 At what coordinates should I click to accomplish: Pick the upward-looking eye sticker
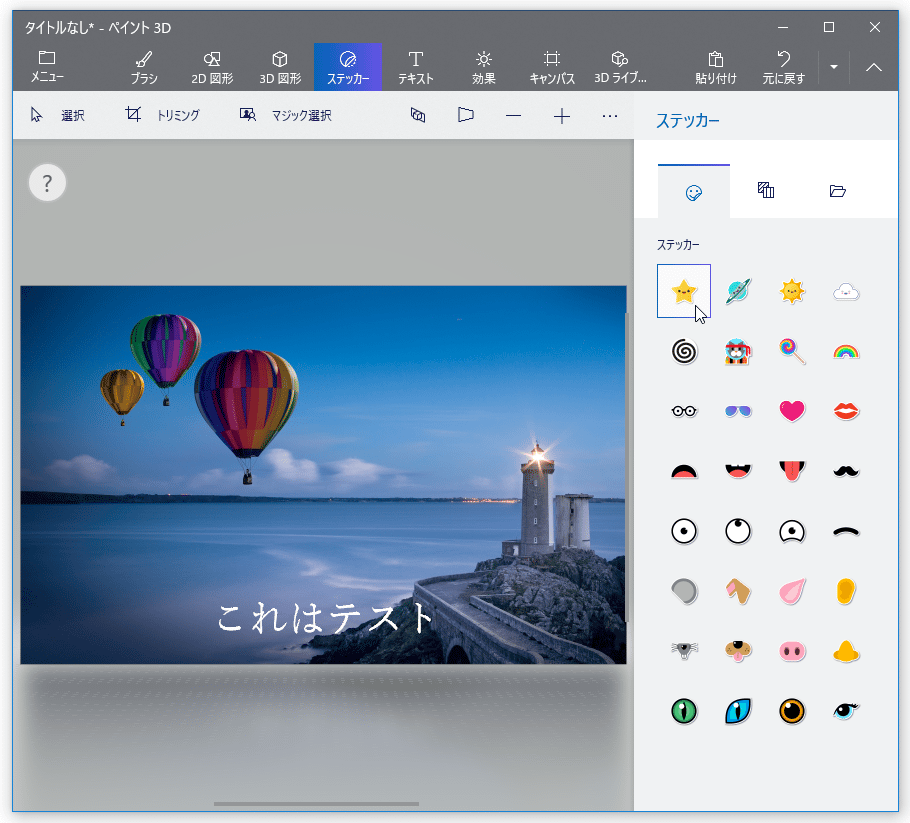[x=738, y=531]
